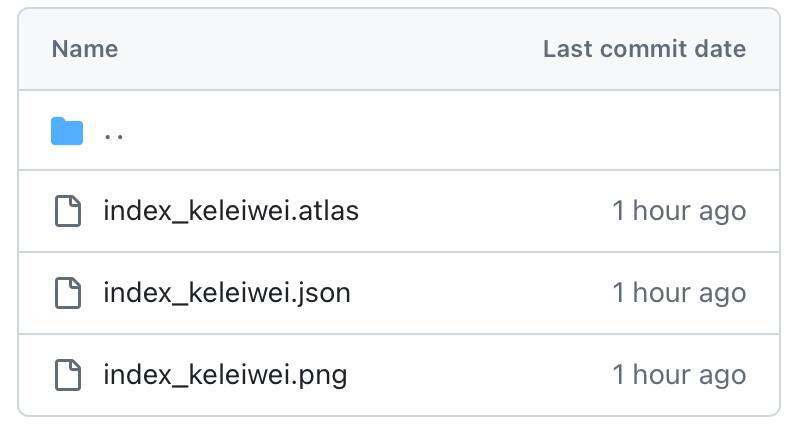Click '1 hour ago' on the atlas row
Screen dimensions: 795x441
[679, 211]
